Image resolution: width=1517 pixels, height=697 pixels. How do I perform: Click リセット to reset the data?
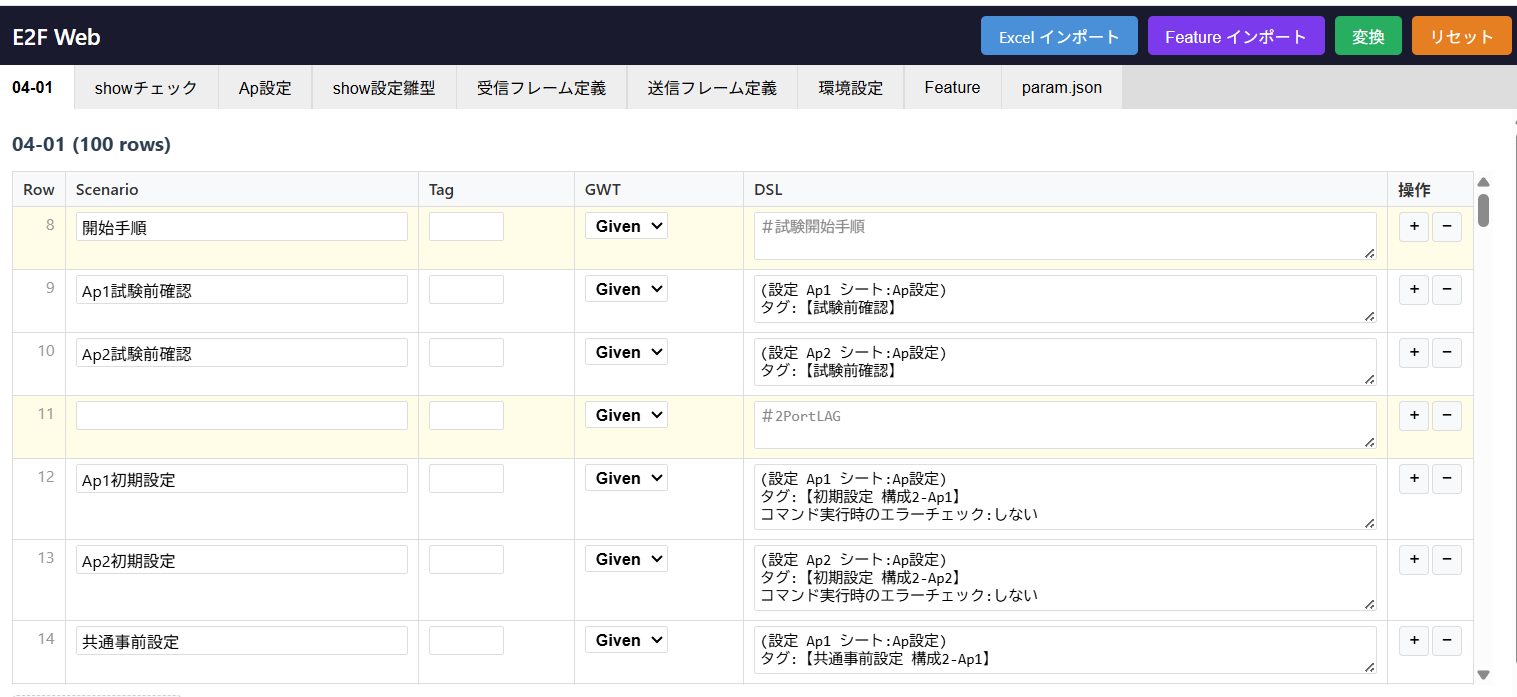(x=1461, y=34)
